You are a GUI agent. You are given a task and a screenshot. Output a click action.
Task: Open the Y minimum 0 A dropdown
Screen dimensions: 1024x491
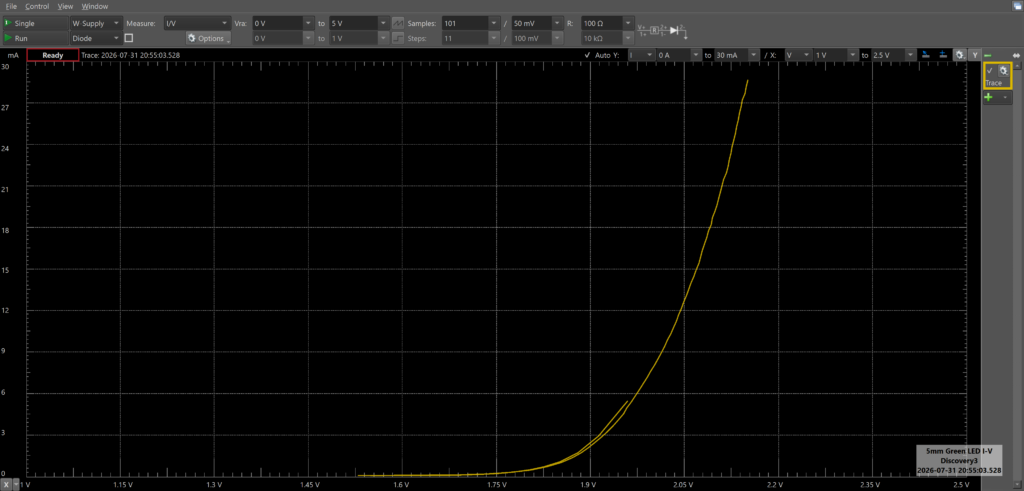point(679,55)
